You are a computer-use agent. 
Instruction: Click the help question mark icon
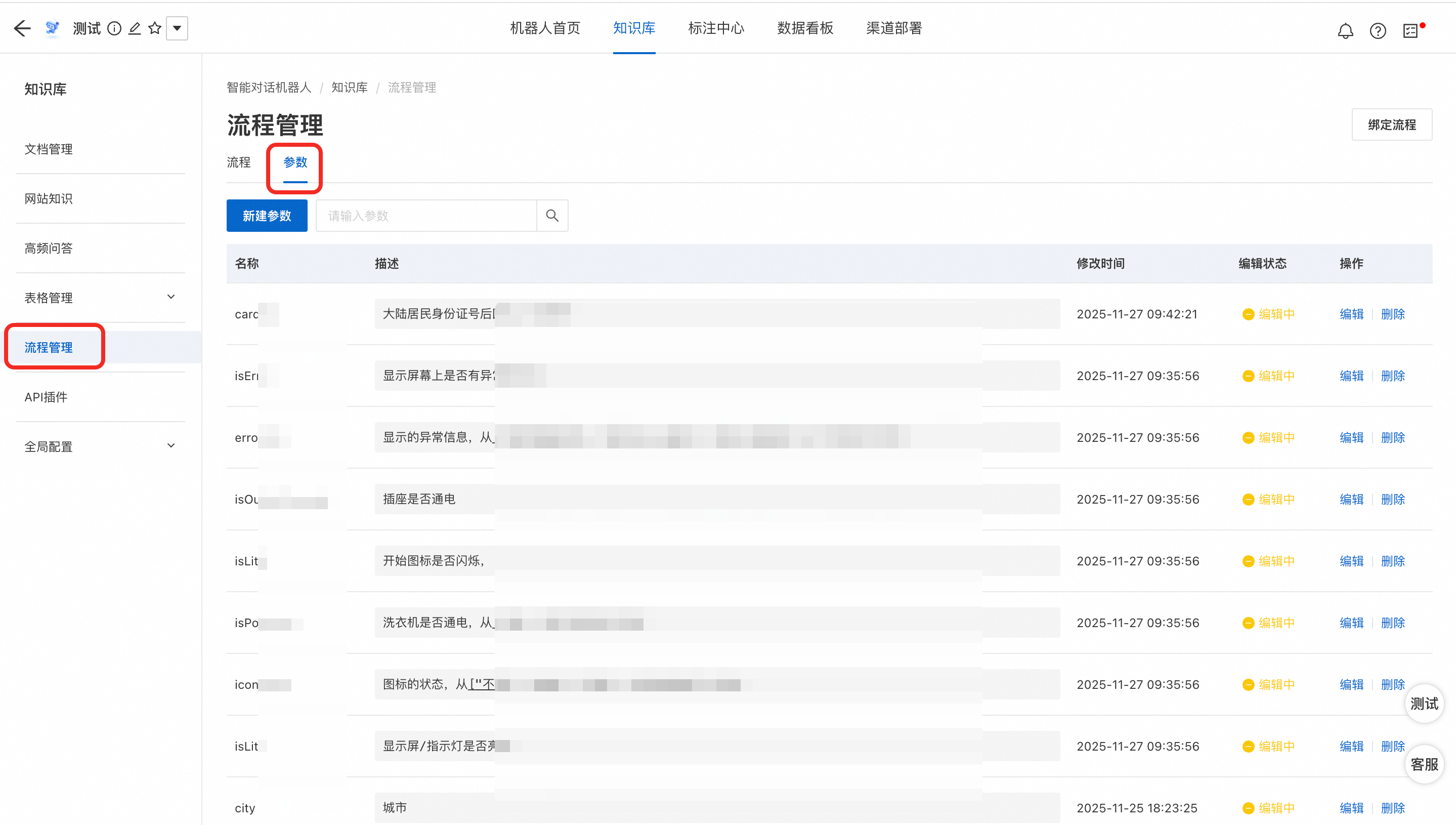click(x=1377, y=30)
